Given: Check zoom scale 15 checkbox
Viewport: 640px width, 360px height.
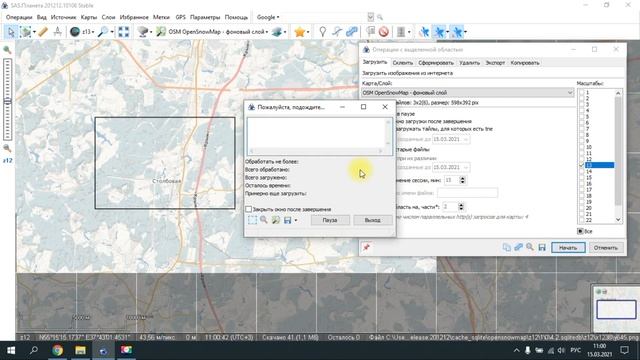Looking at the screenshot, I should [x=582, y=178].
